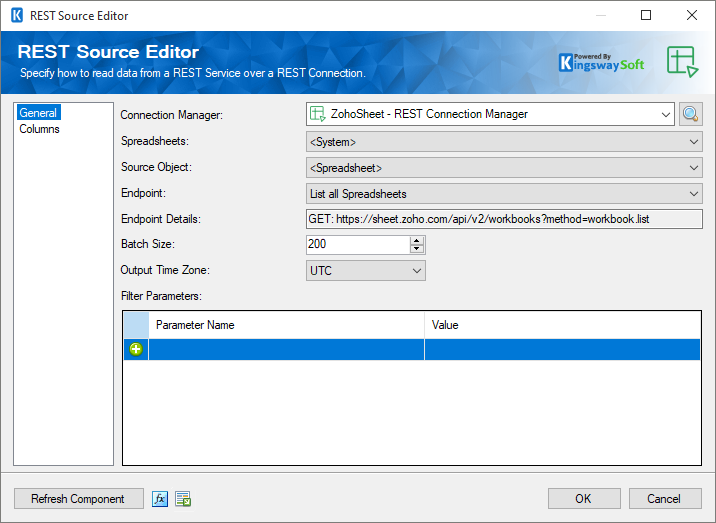Click the connection manager search magnifier icon
716x523 pixels.
(x=690, y=114)
